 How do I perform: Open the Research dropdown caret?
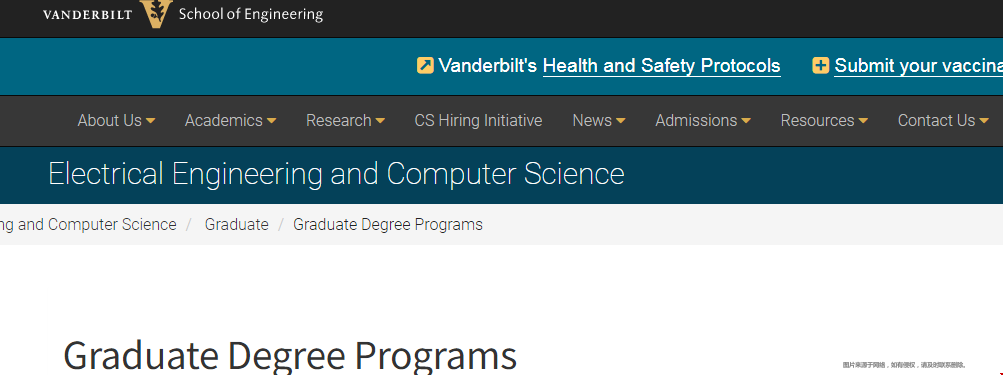pos(380,121)
